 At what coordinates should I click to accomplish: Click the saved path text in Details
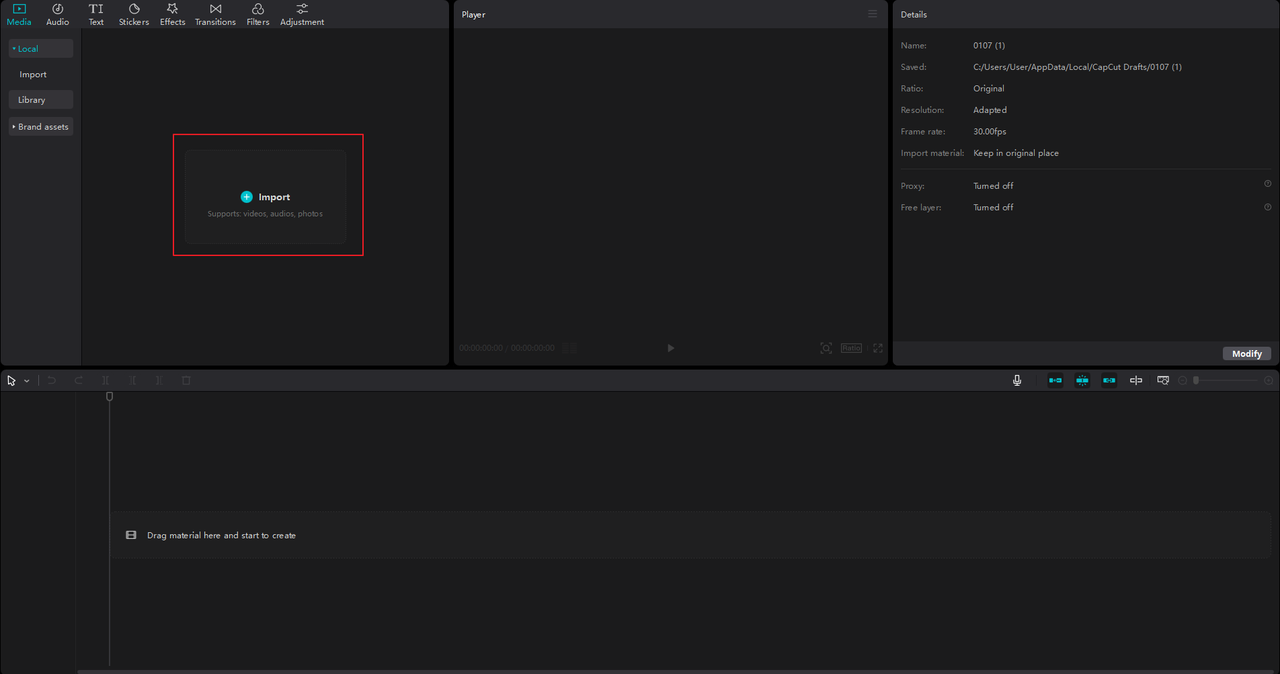coord(1078,67)
